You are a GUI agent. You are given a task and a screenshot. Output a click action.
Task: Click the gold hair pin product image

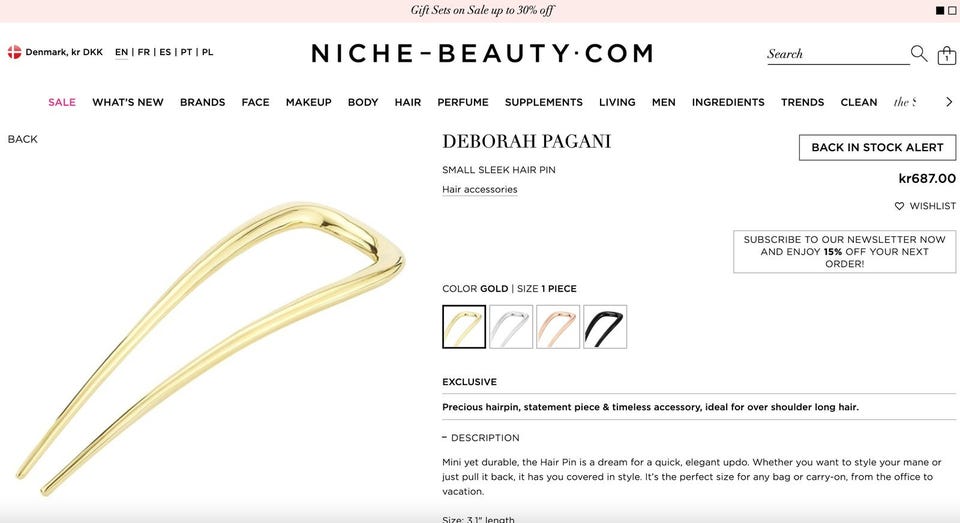point(210,348)
